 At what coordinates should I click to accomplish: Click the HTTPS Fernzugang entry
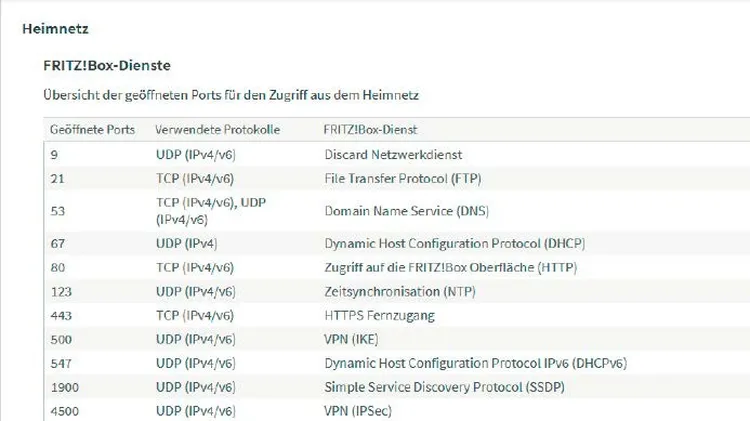click(379, 315)
